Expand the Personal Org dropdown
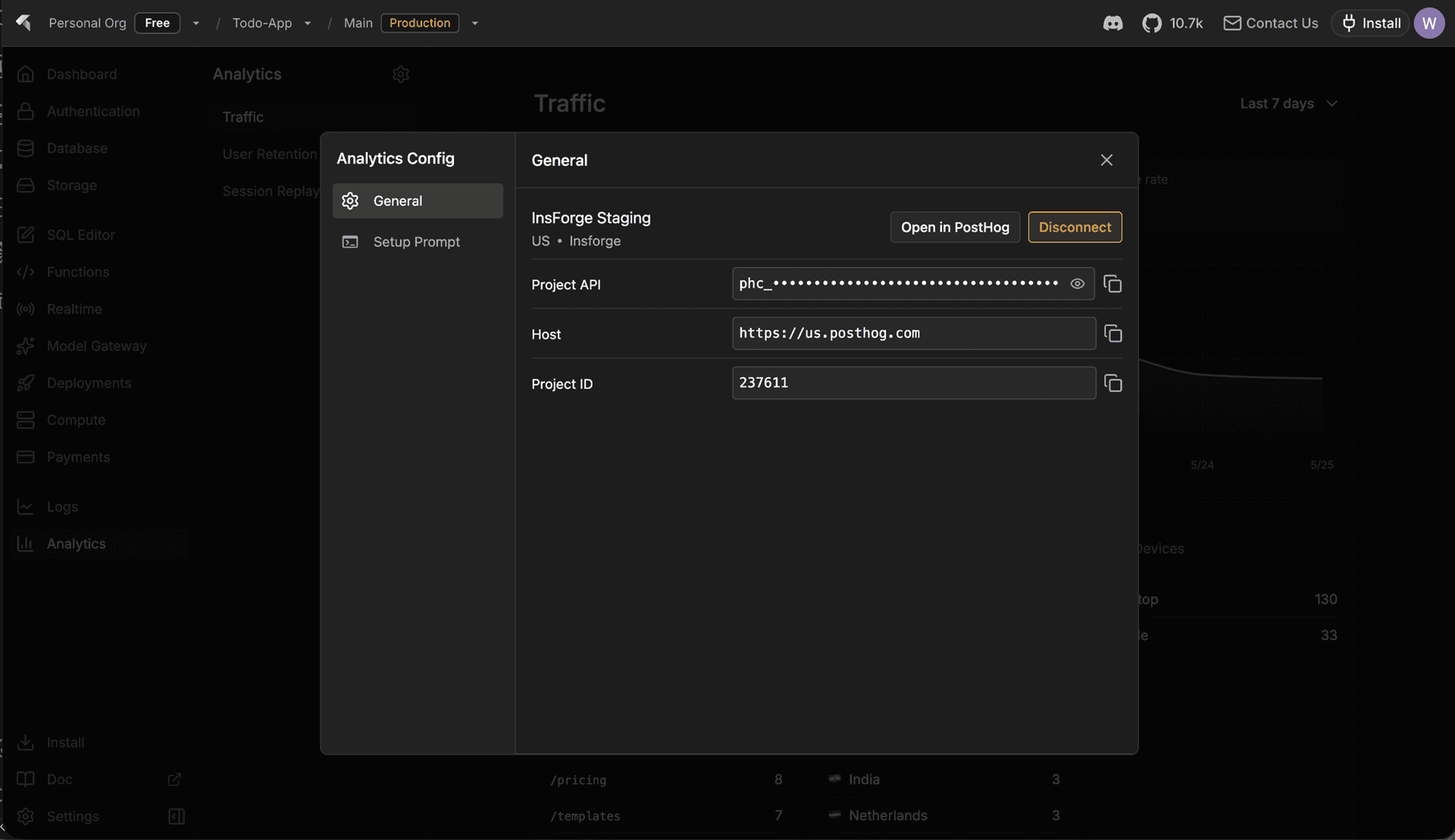Viewport: 1455px width, 840px height. tap(196, 23)
